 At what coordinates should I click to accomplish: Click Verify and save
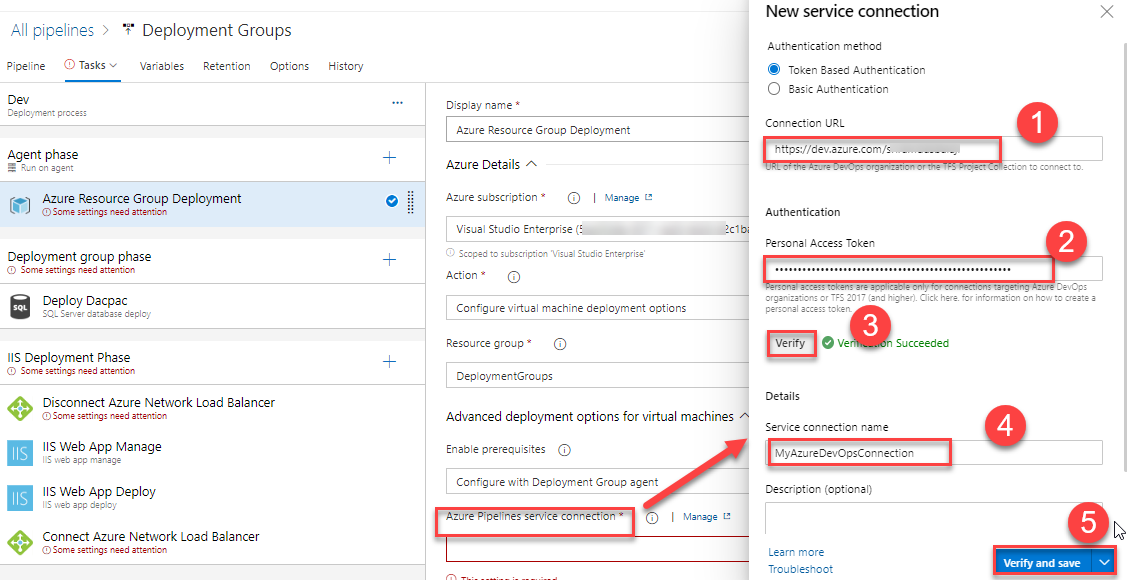tap(1042, 562)
